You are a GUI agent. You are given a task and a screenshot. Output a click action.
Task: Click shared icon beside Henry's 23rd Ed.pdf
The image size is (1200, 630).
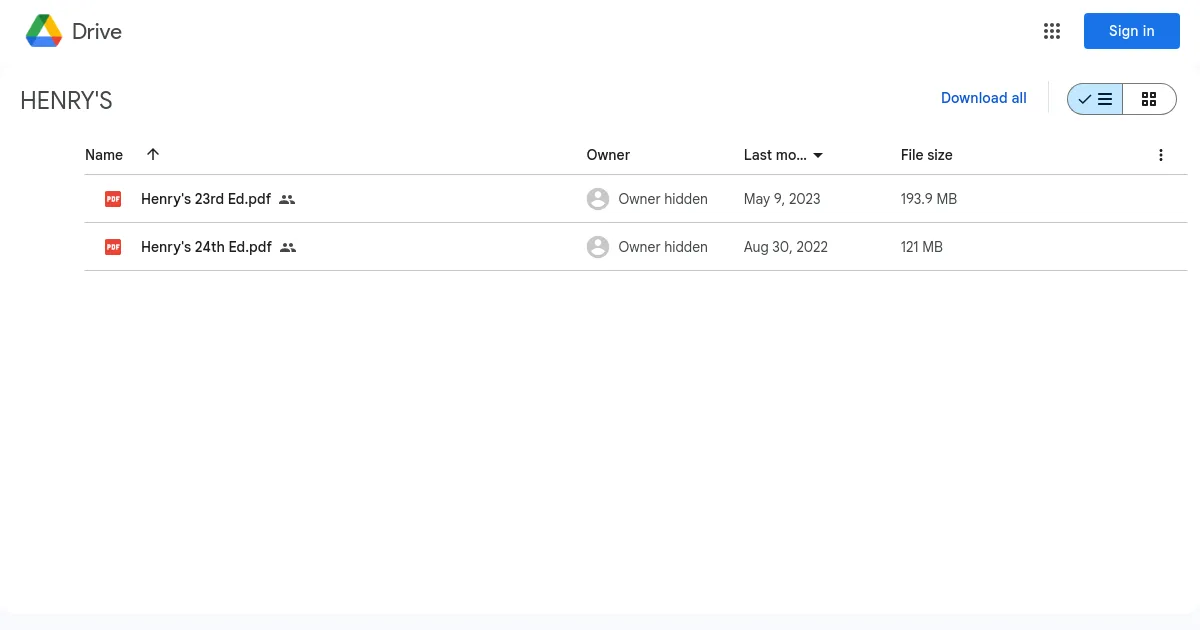(287, 199)
